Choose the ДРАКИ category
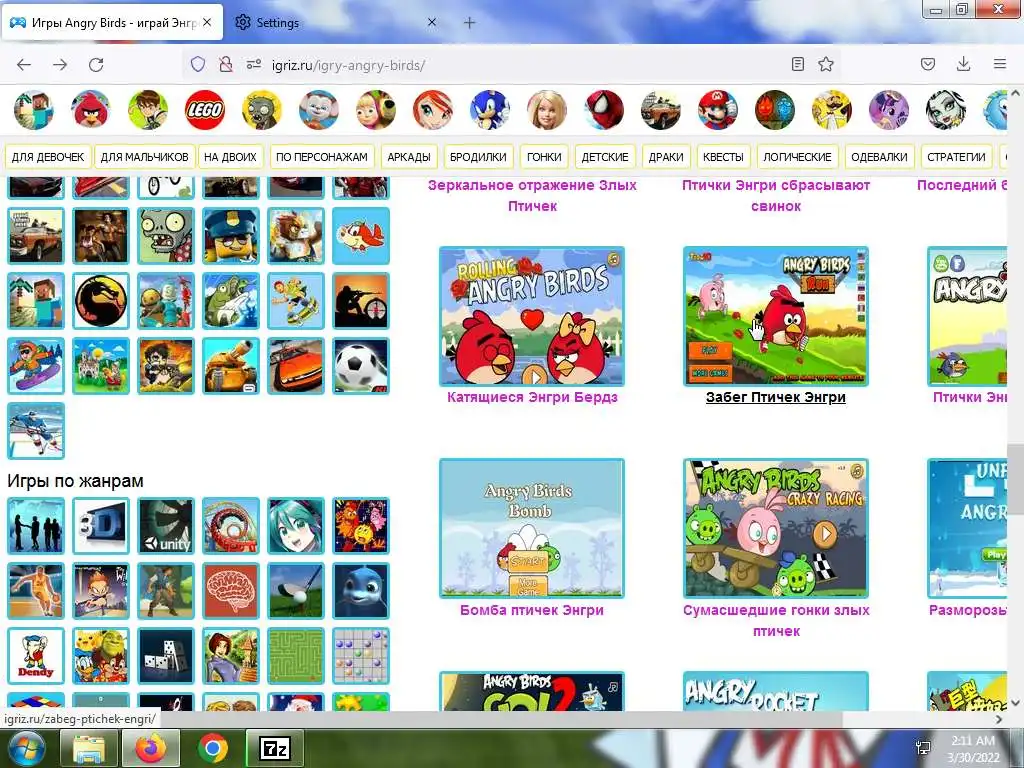 pyautogui.click(x=666, y=157)
